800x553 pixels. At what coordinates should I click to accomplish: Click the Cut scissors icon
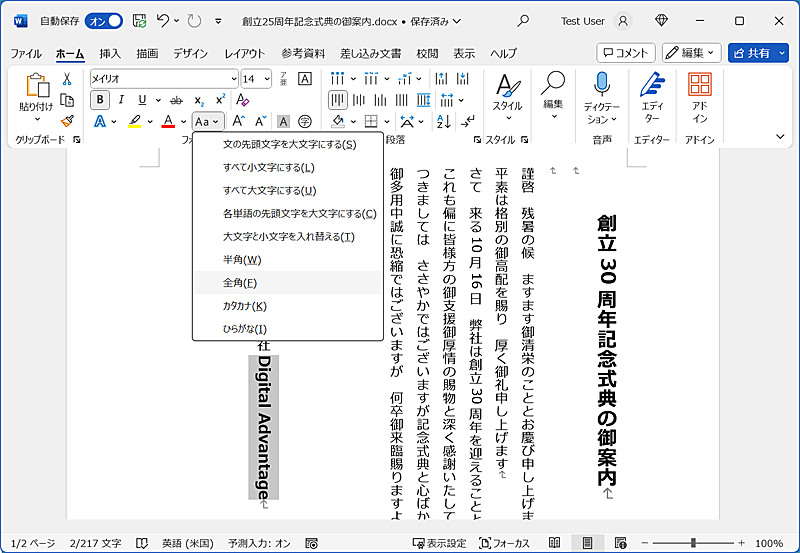pyautogui.click(x=67, y=79)
